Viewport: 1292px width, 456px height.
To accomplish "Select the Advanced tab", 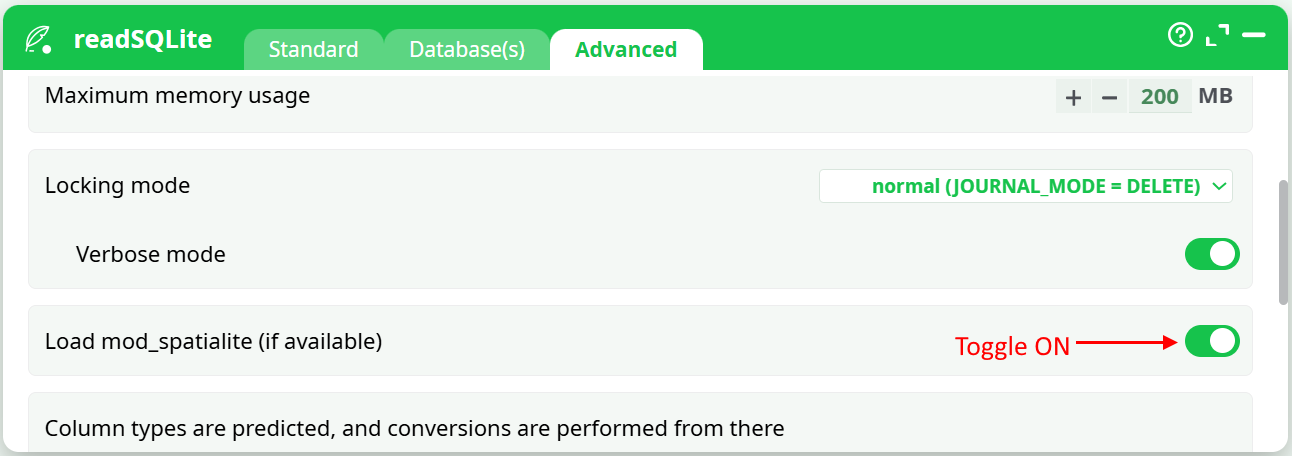I will pos(626,49).
